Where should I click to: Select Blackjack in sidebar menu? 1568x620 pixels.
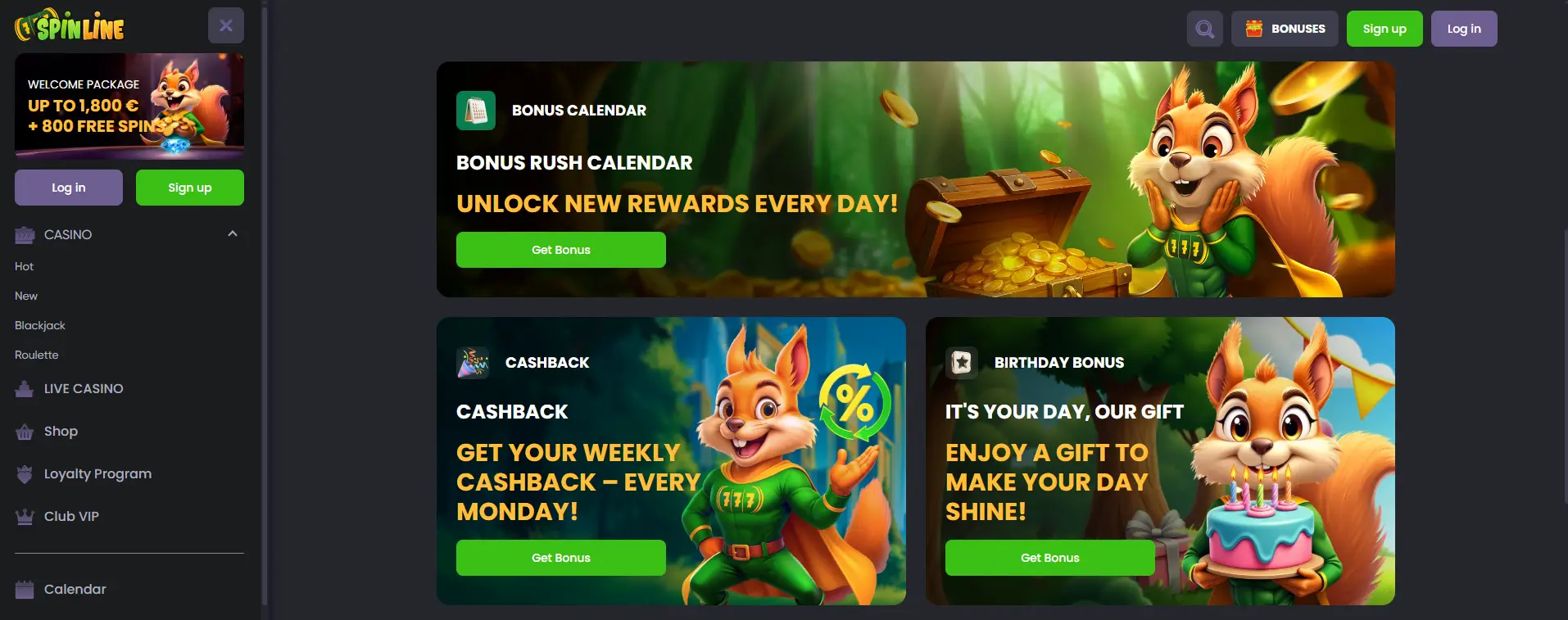click(x=40, y=325)
